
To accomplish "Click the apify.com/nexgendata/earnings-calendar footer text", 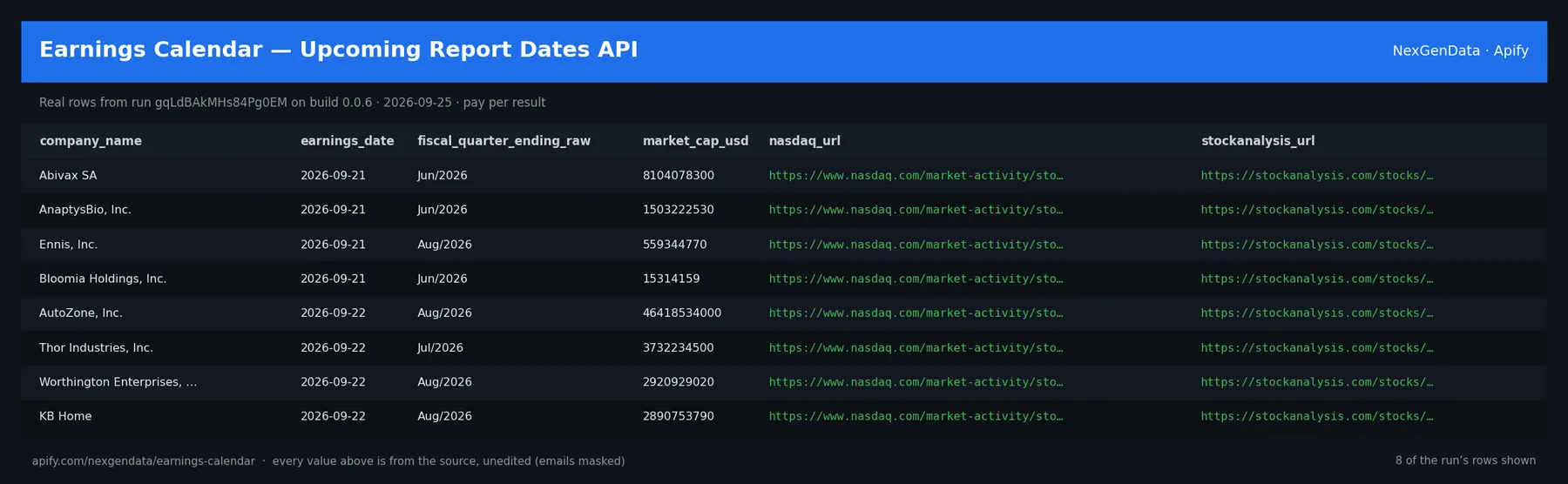I will [x=144, y=461].
